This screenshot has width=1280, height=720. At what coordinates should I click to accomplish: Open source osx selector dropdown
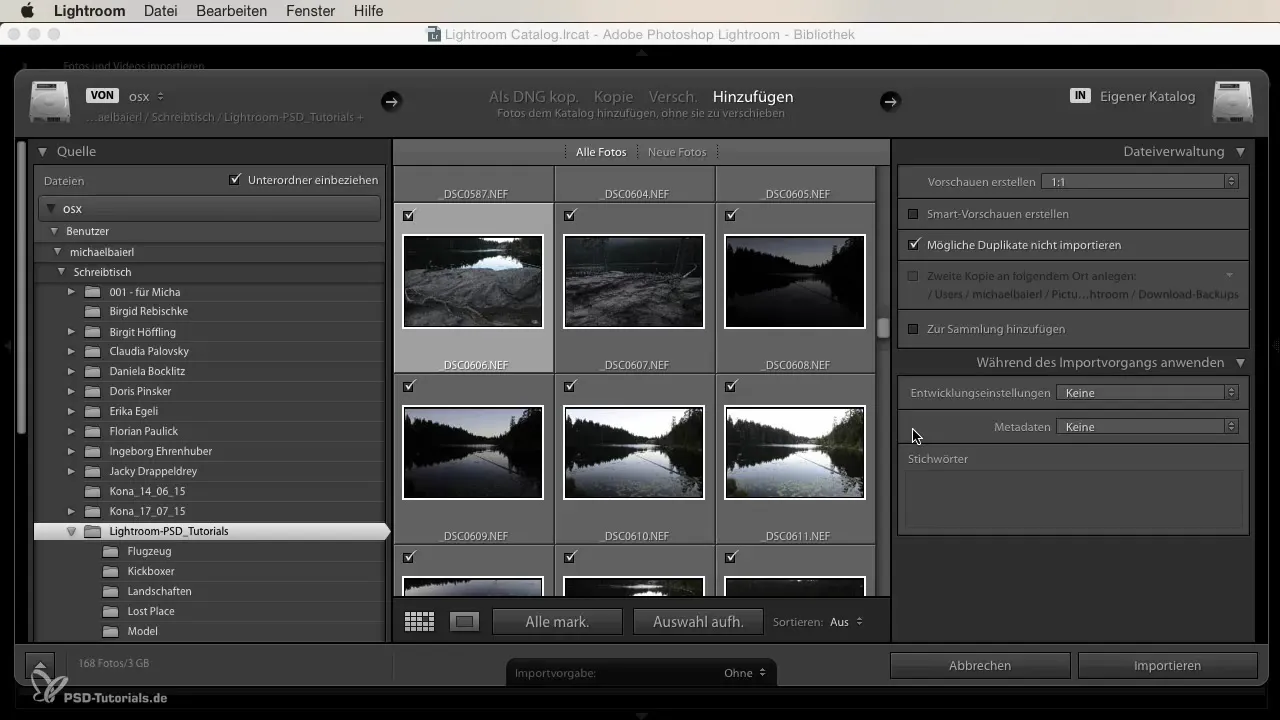tap(147, 96)
